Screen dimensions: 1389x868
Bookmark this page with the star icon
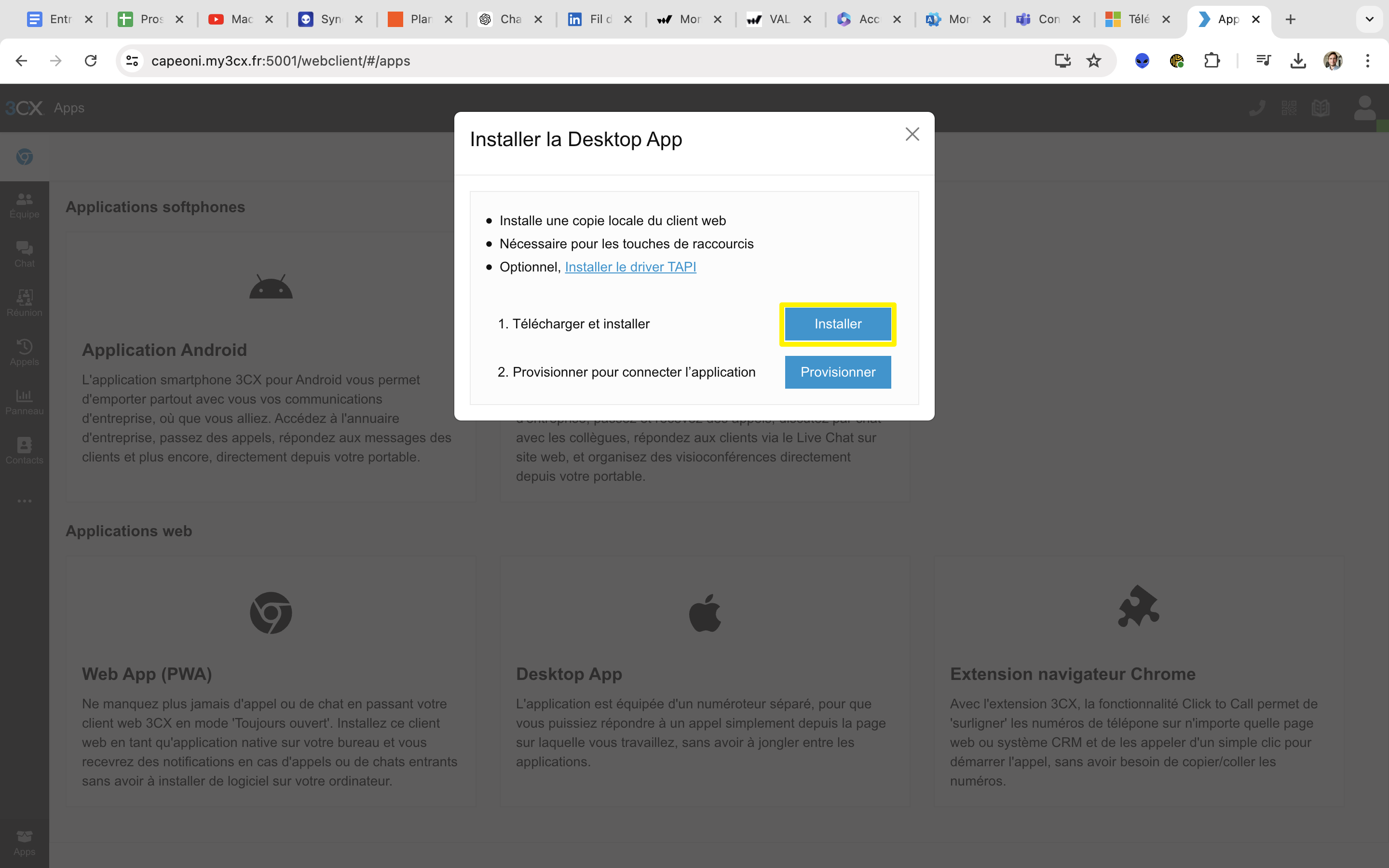[1094, 61]
